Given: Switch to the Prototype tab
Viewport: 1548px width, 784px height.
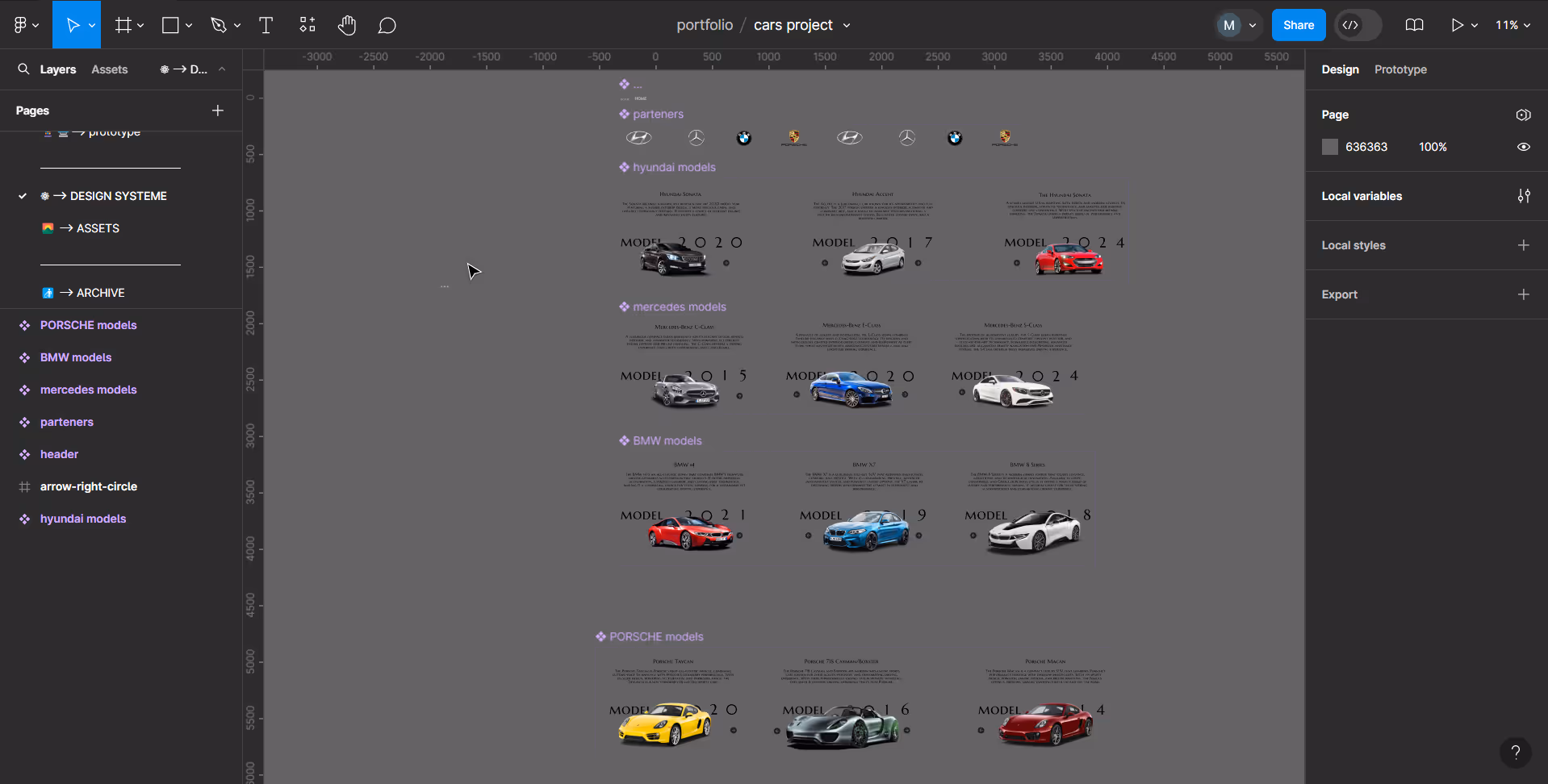Looking at the screenshot, I should (x=1400, y=69).
